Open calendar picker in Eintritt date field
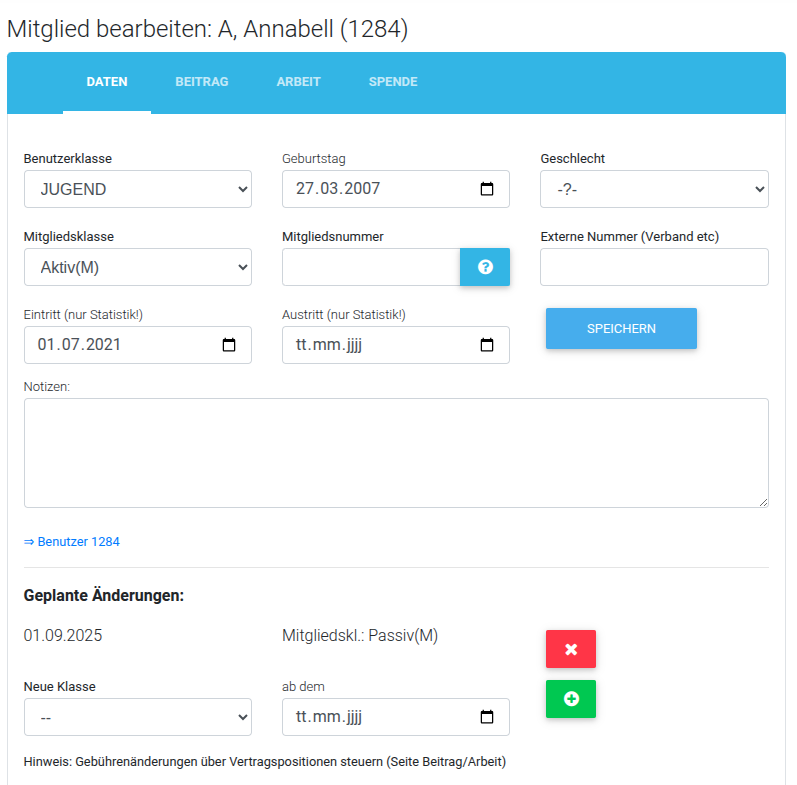This screenshot has width=797, height=785. pos(229,345)
